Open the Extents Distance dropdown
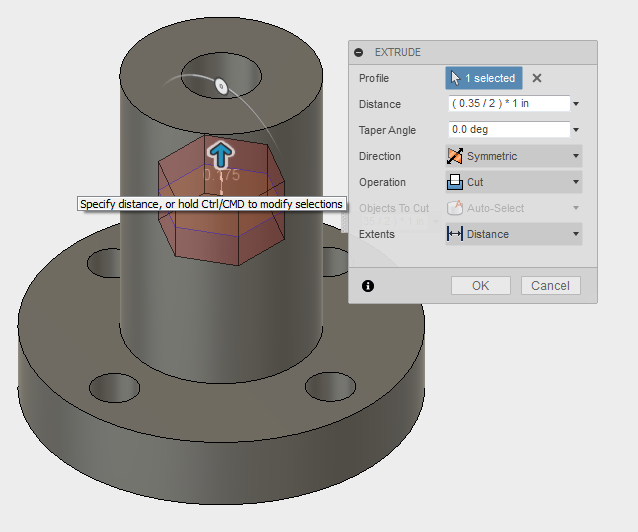Screen dimensions: 638x532 514,234
